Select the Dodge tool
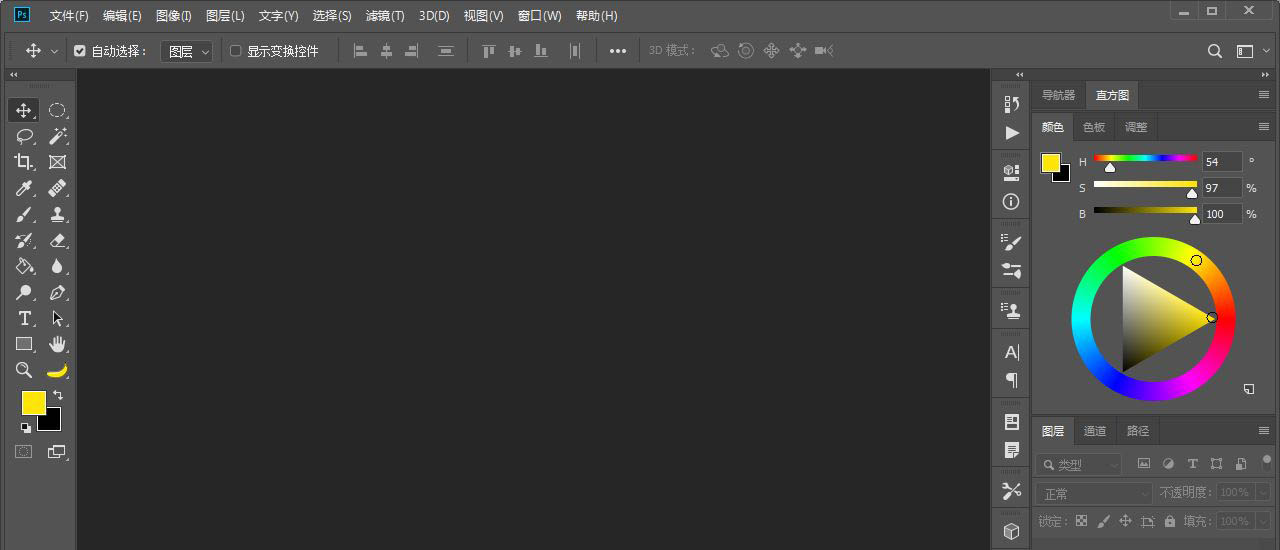This screenshot has width=1280, height=550. [24, 292]
